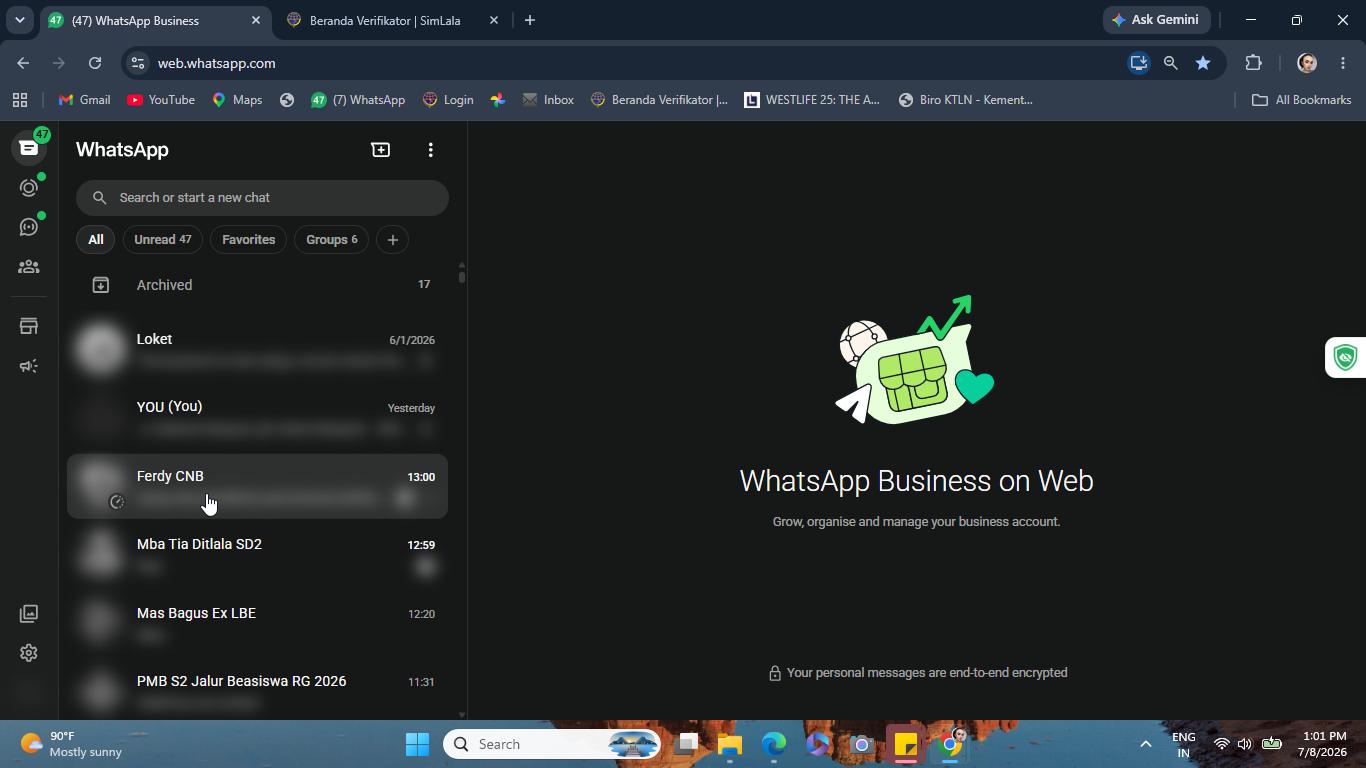The image size is (1366, 768).
Task: Switch to Beranda Verifikator | SimLala tab
Action: tap(393, 20)
